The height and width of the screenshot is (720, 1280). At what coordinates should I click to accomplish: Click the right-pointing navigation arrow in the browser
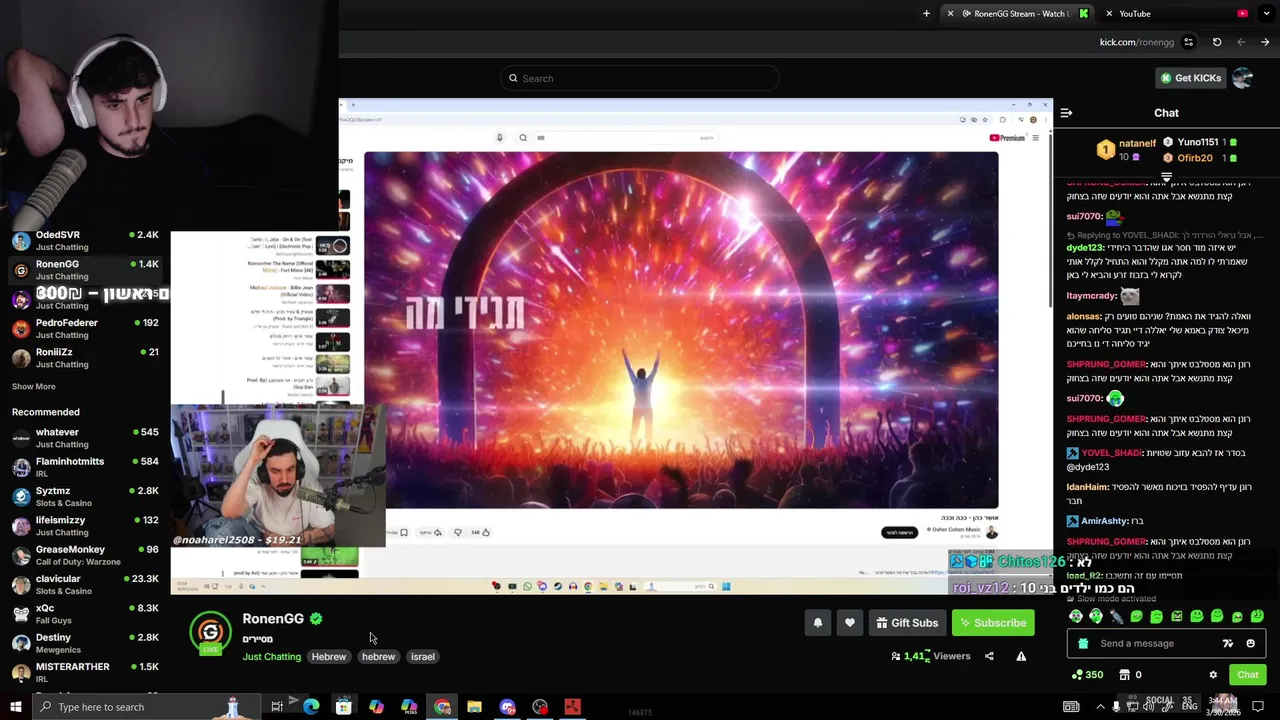tap(1265, 42)
